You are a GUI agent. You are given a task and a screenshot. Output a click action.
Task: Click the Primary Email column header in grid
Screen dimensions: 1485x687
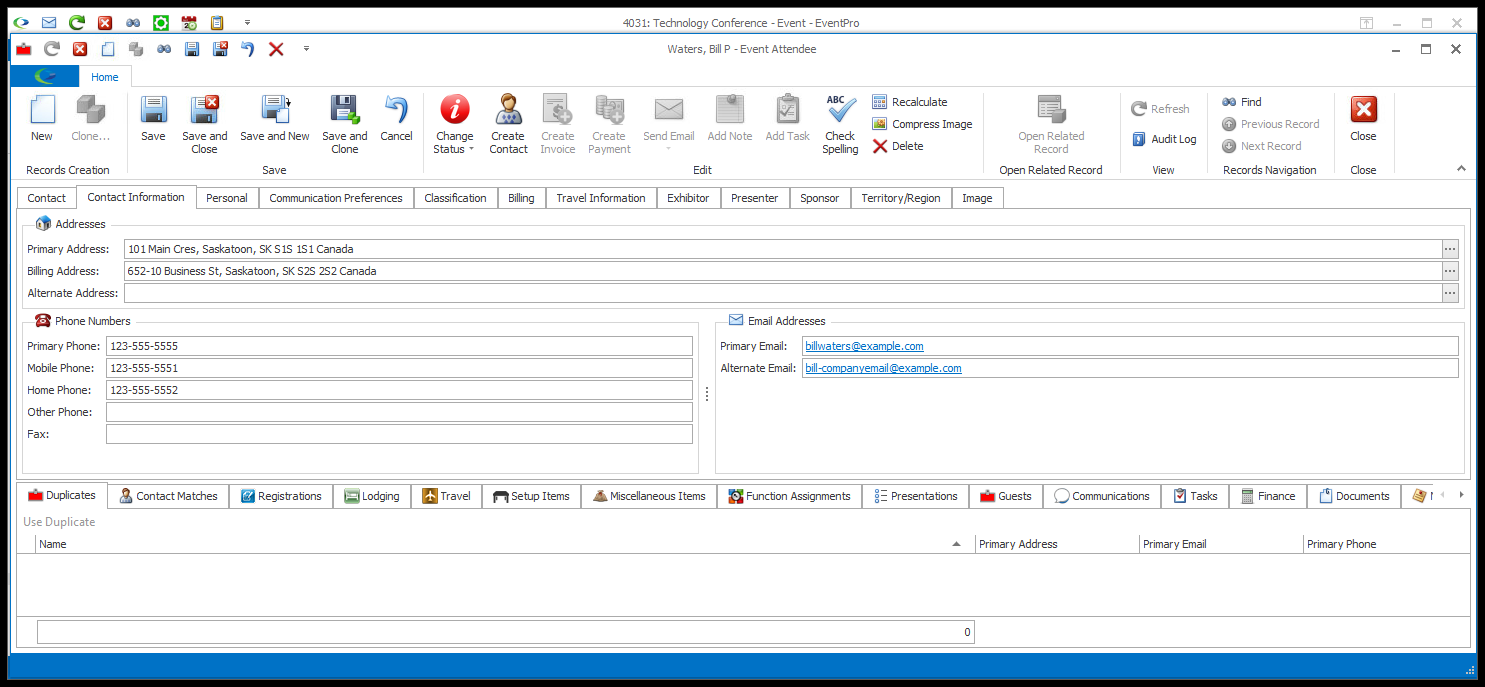tap(1221, 544)
